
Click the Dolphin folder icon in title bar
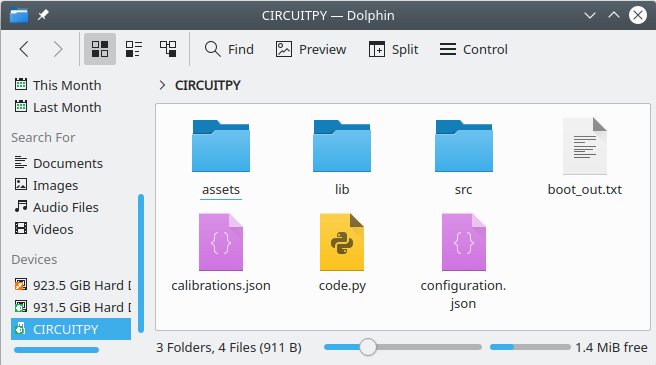[x=19, y=15]
